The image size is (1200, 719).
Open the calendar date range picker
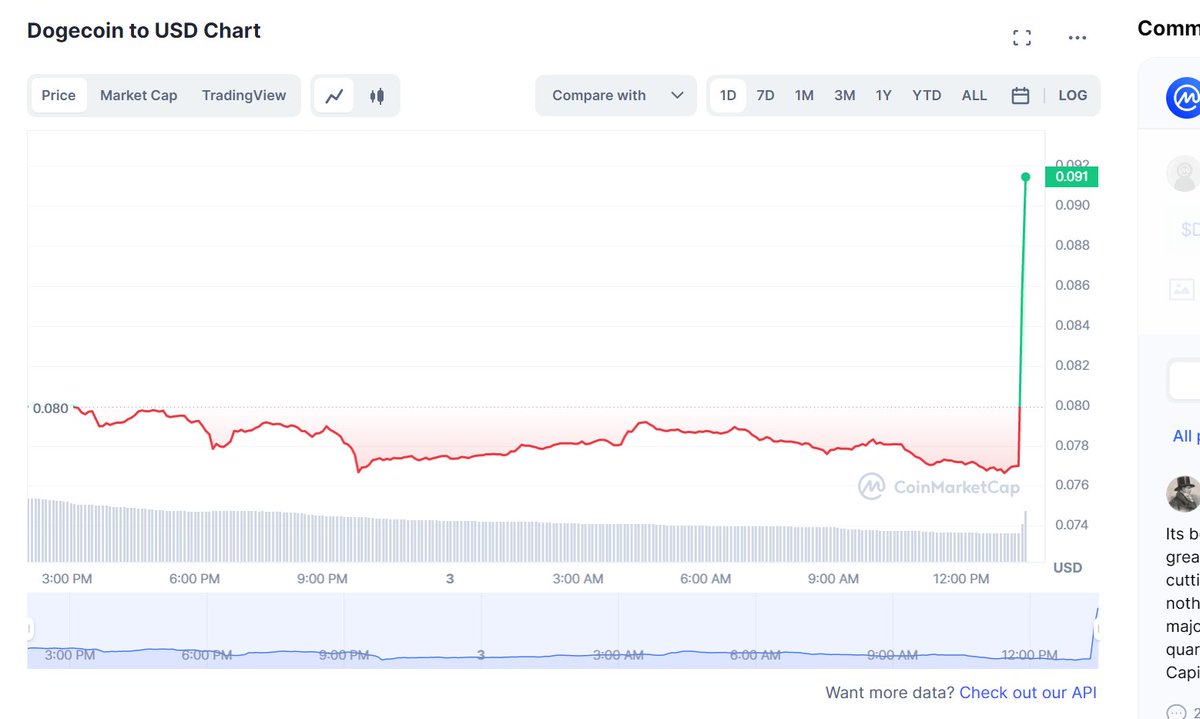click(1020, 96)
